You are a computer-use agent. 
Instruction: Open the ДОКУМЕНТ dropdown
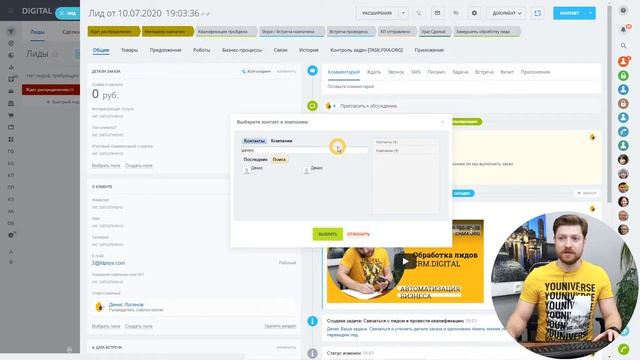(507, 13)
